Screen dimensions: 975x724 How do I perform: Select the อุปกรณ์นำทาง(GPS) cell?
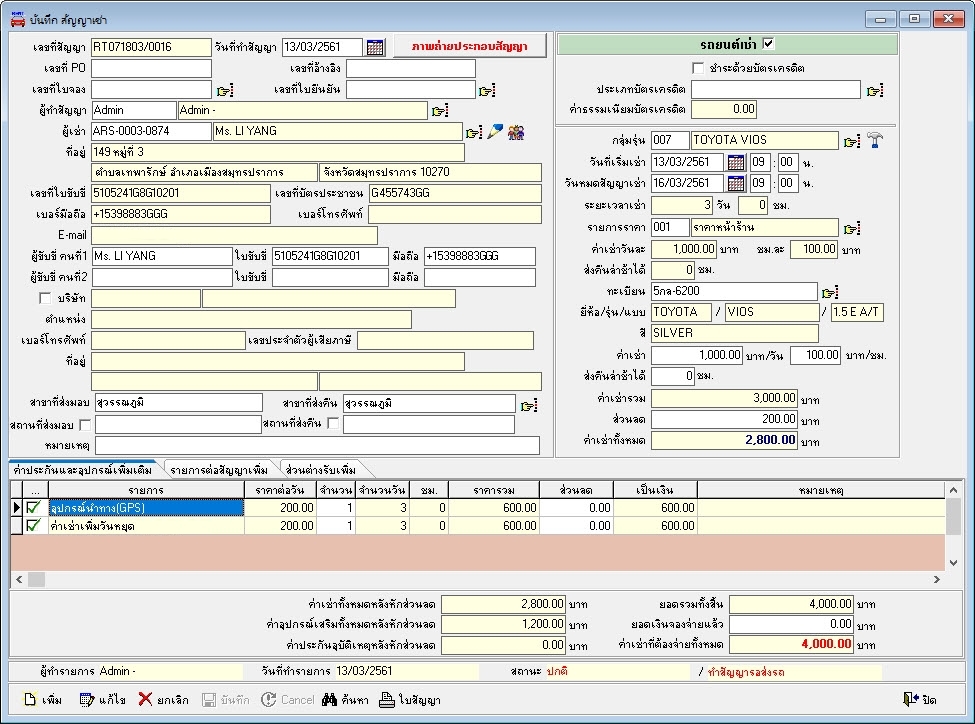(146, 508)
